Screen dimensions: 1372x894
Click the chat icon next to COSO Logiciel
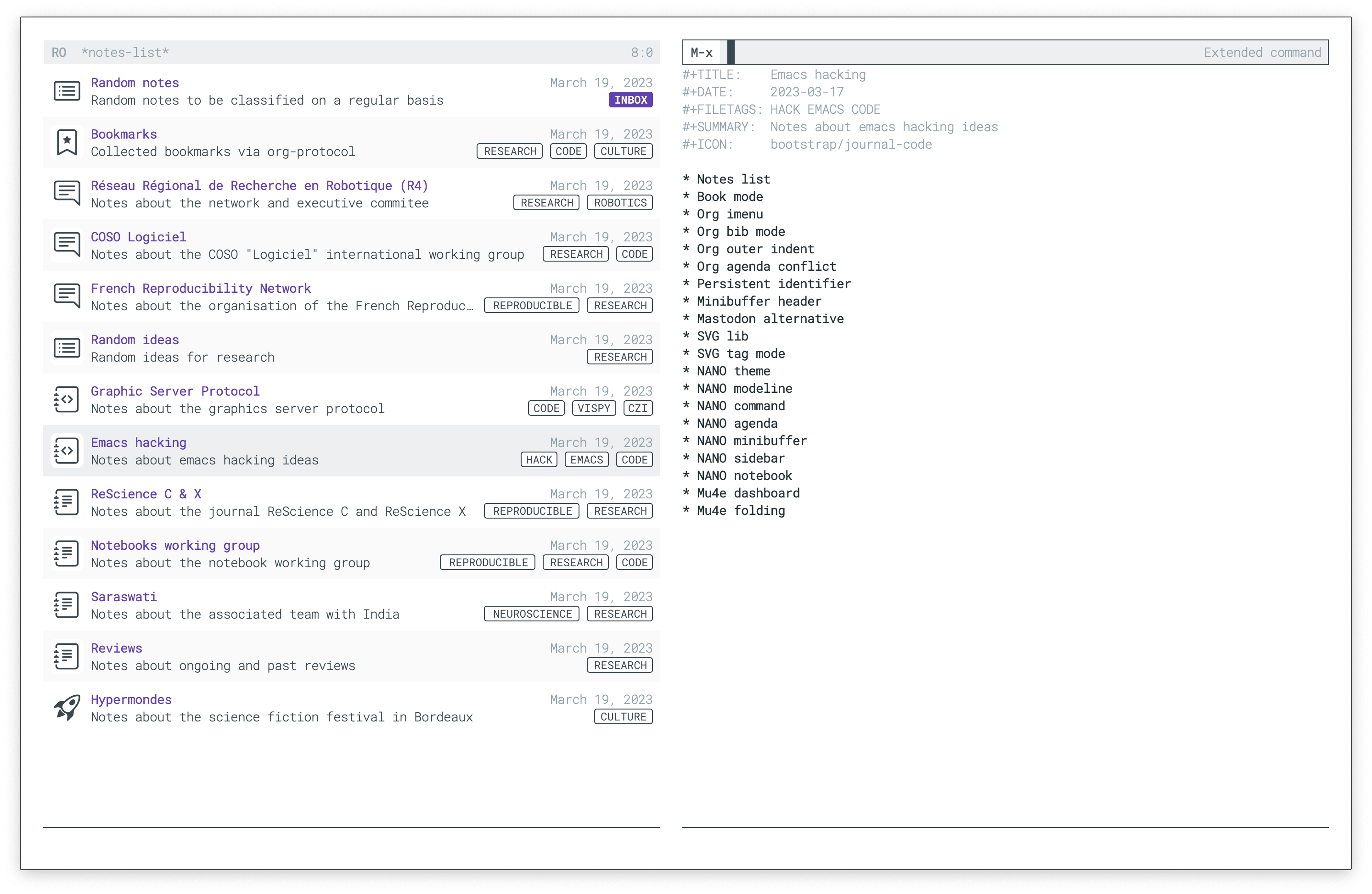click(67, 245)
